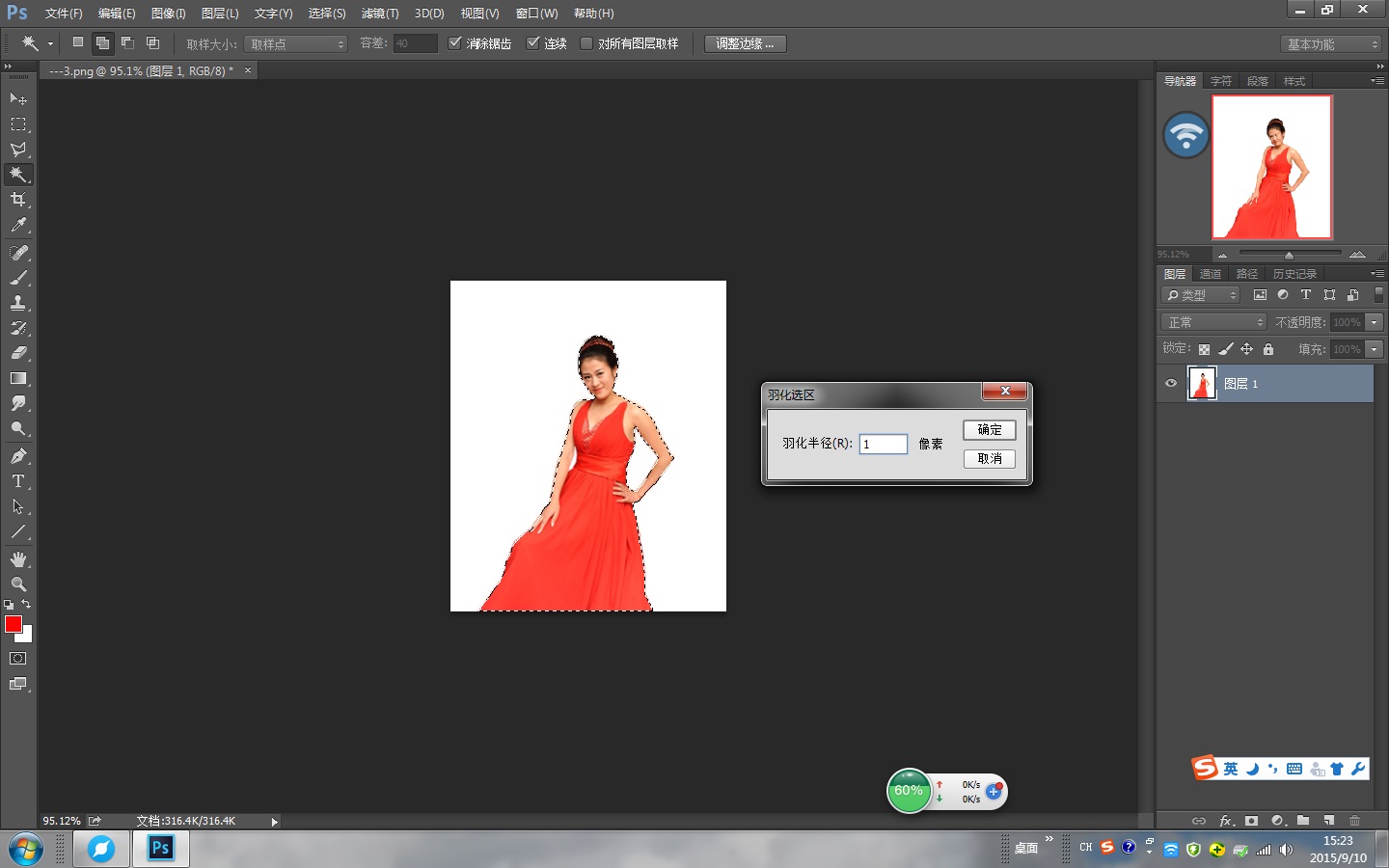Image resolution: width=1389 pixels, height=868 pixels.
Task: Select the Horizontal Type tool
Action: coord(18,481)
